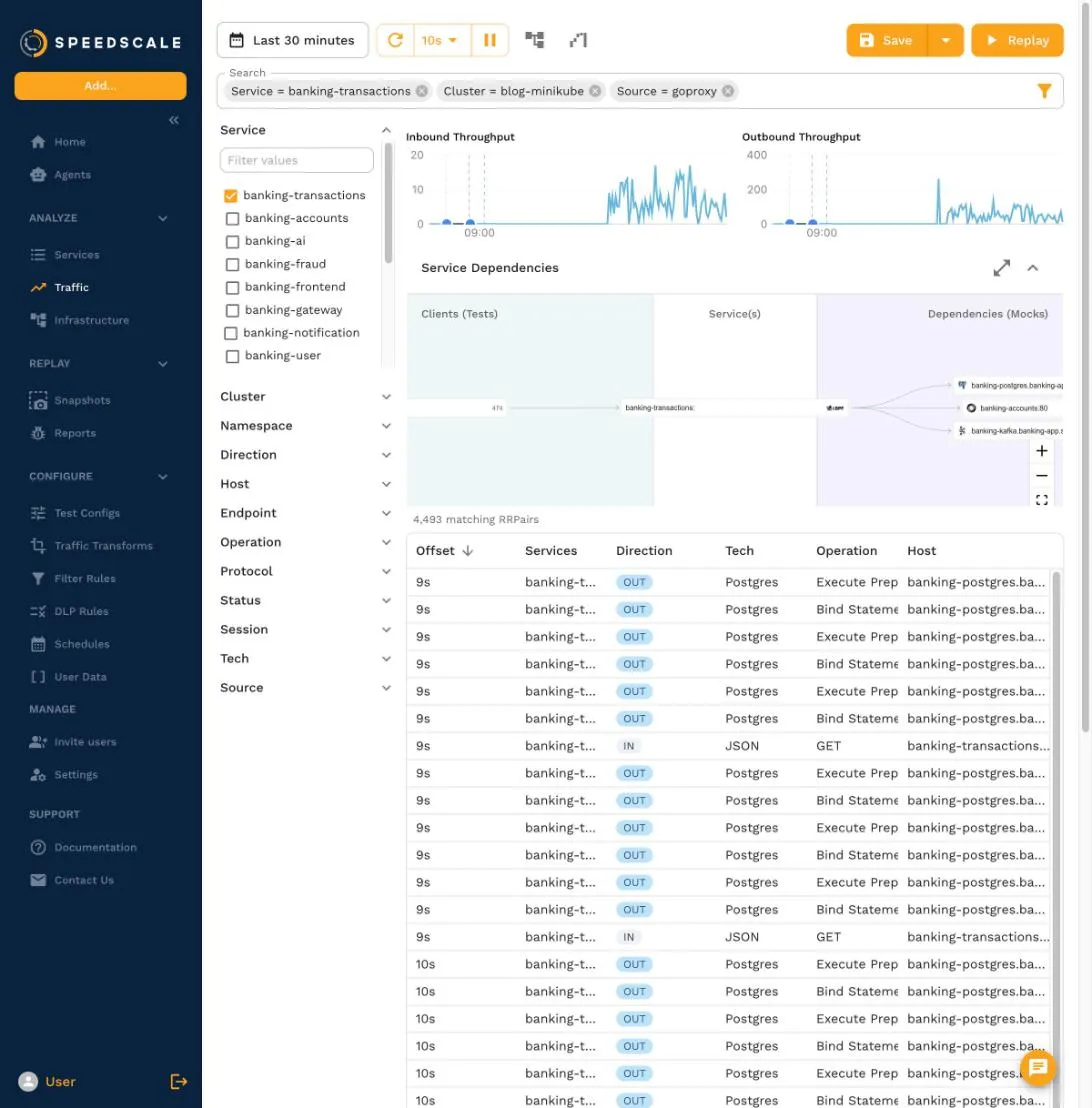
Task: Collapse the Service filter section
Action: tap(386, 130)
